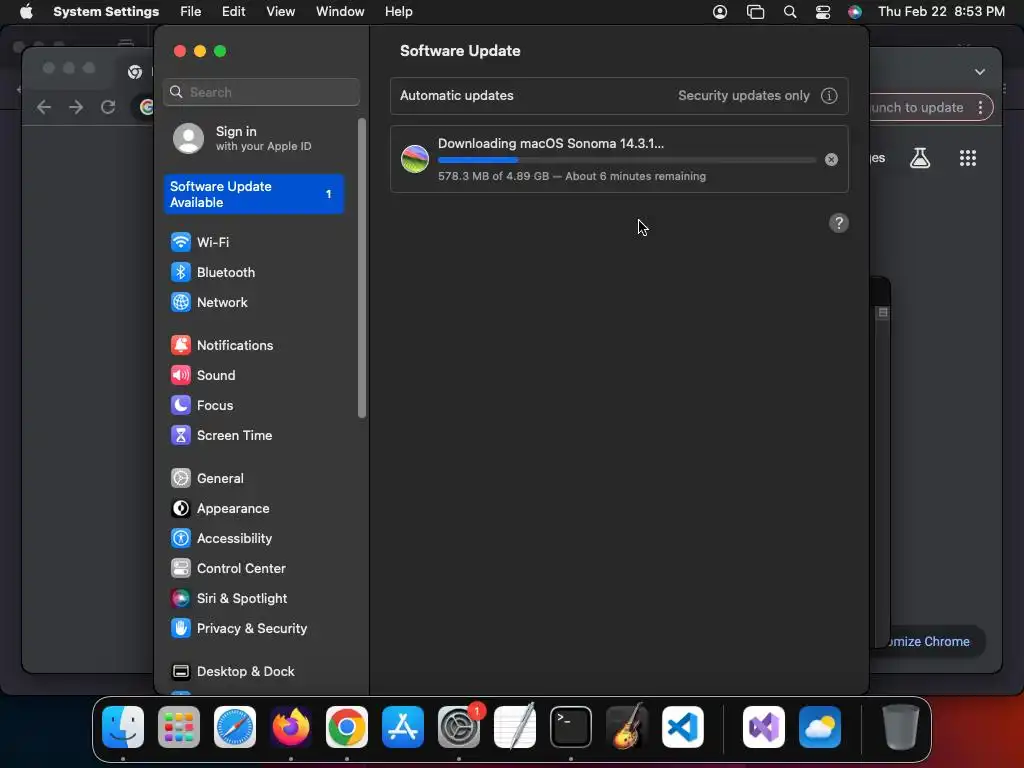Open Automatic updates row
Viewport: 1024px width, 768px height.
pyautogui.click(x=619, y=96)
